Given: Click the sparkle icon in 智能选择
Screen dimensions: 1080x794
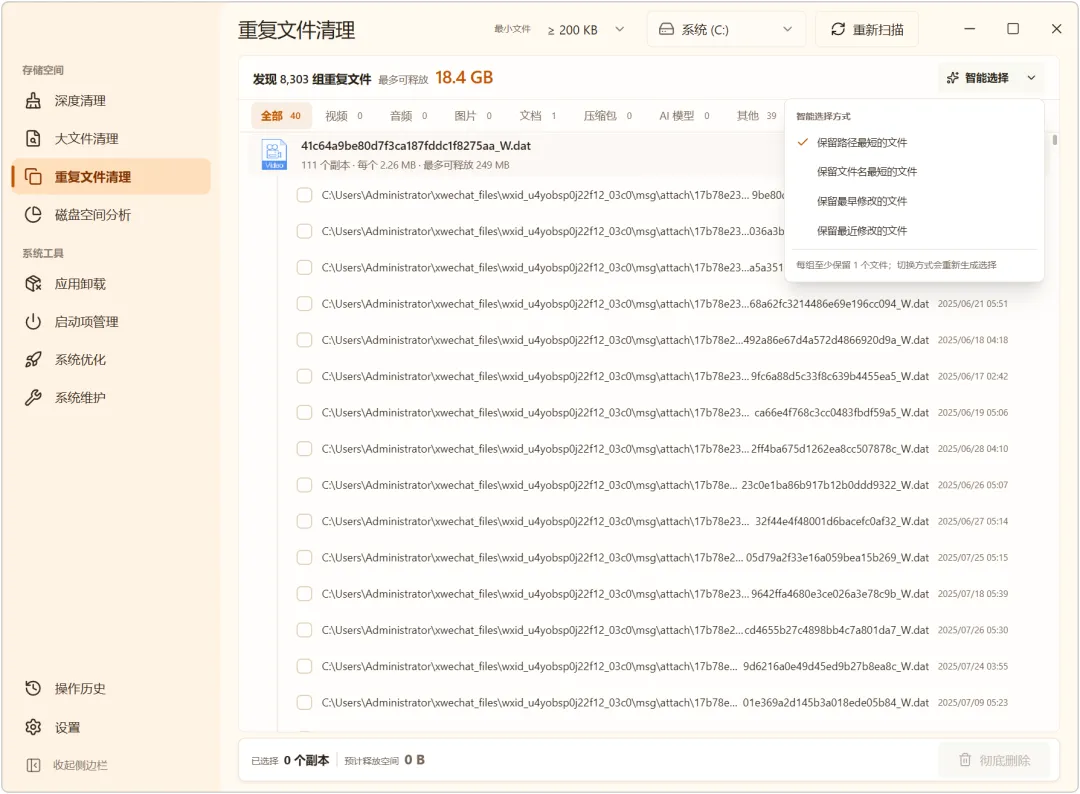Looking at the screenshot, I should tap(953, 78).
